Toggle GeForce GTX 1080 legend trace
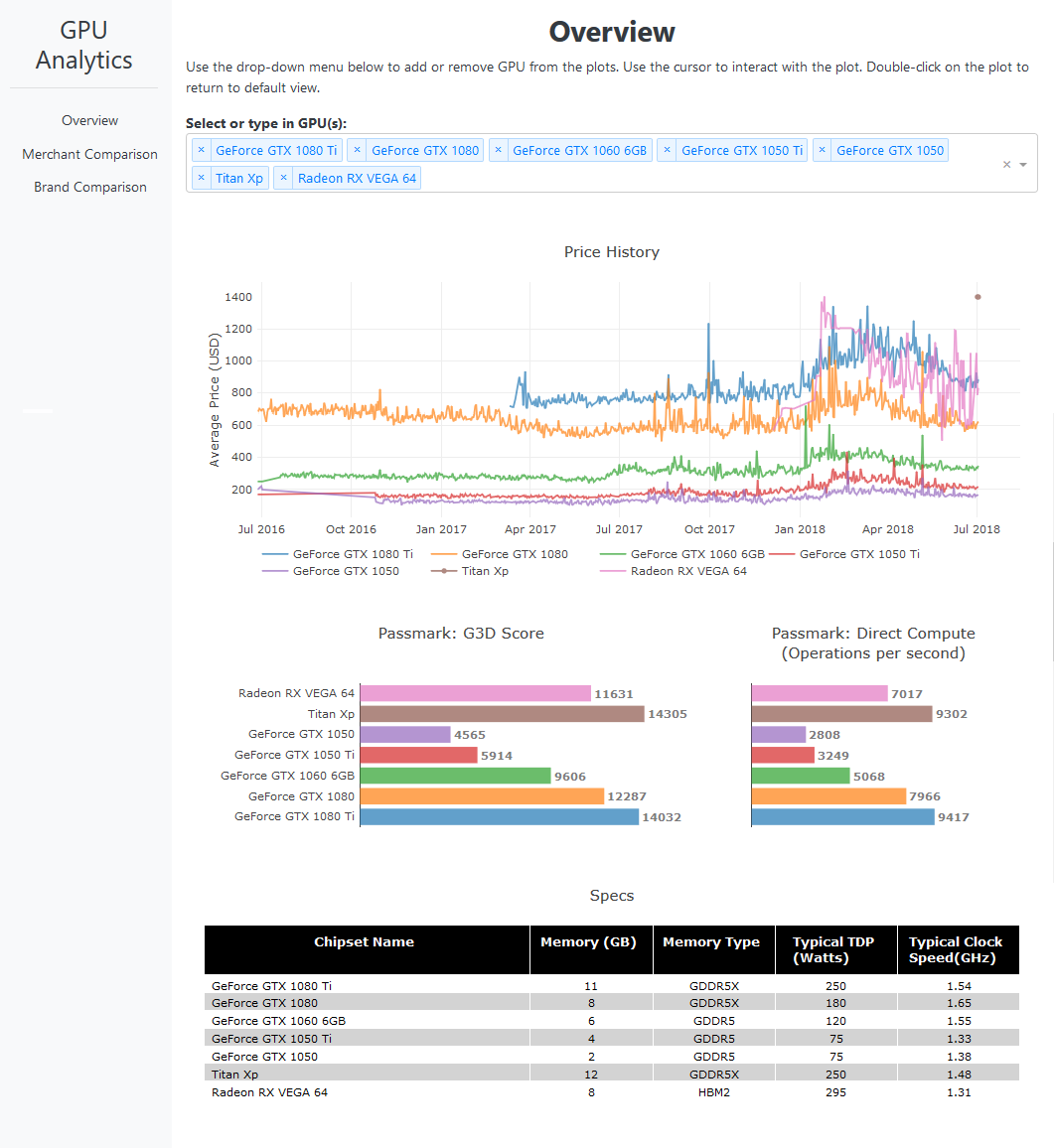The image size is (1054, 1148). pos(500,554)
